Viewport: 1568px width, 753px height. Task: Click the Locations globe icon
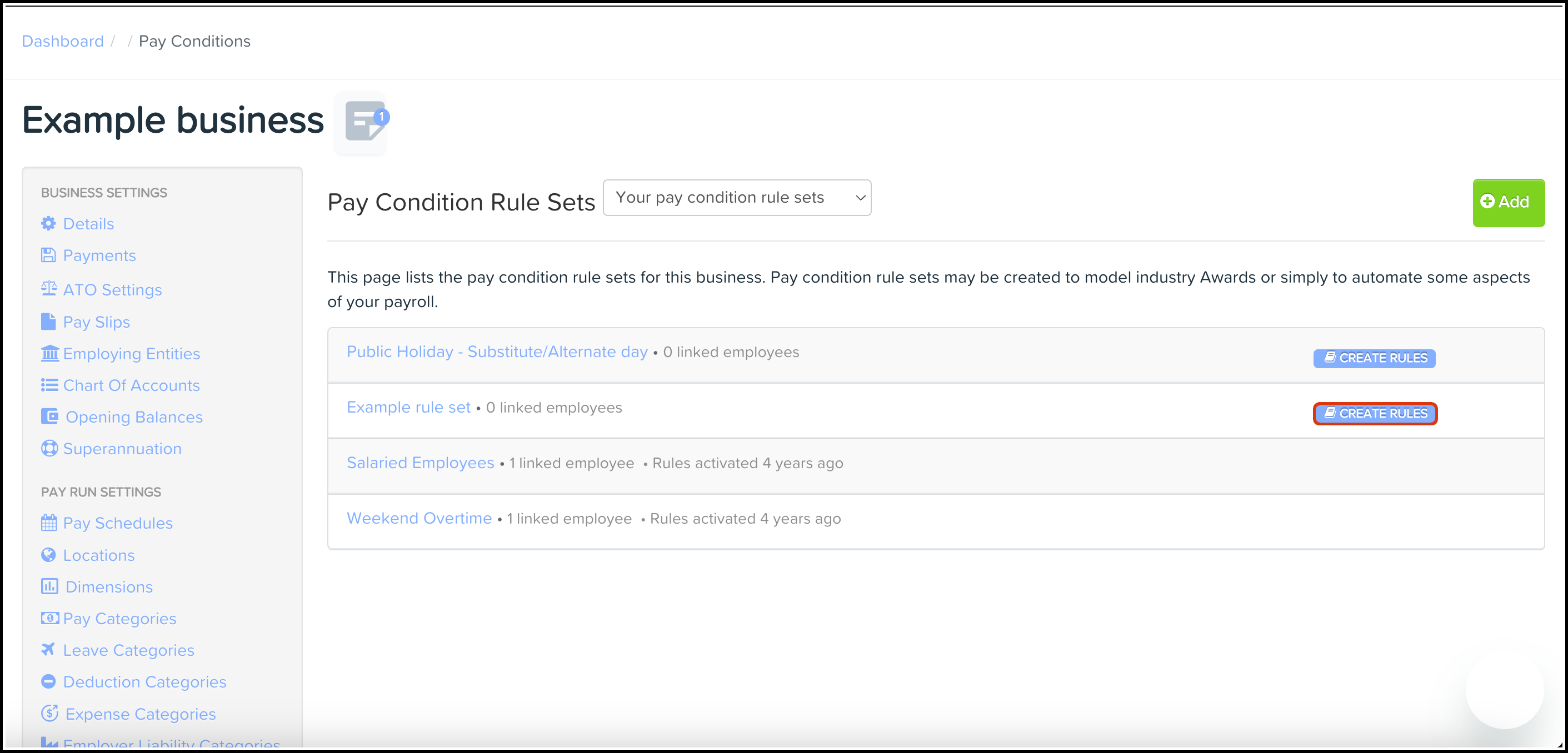48,554
